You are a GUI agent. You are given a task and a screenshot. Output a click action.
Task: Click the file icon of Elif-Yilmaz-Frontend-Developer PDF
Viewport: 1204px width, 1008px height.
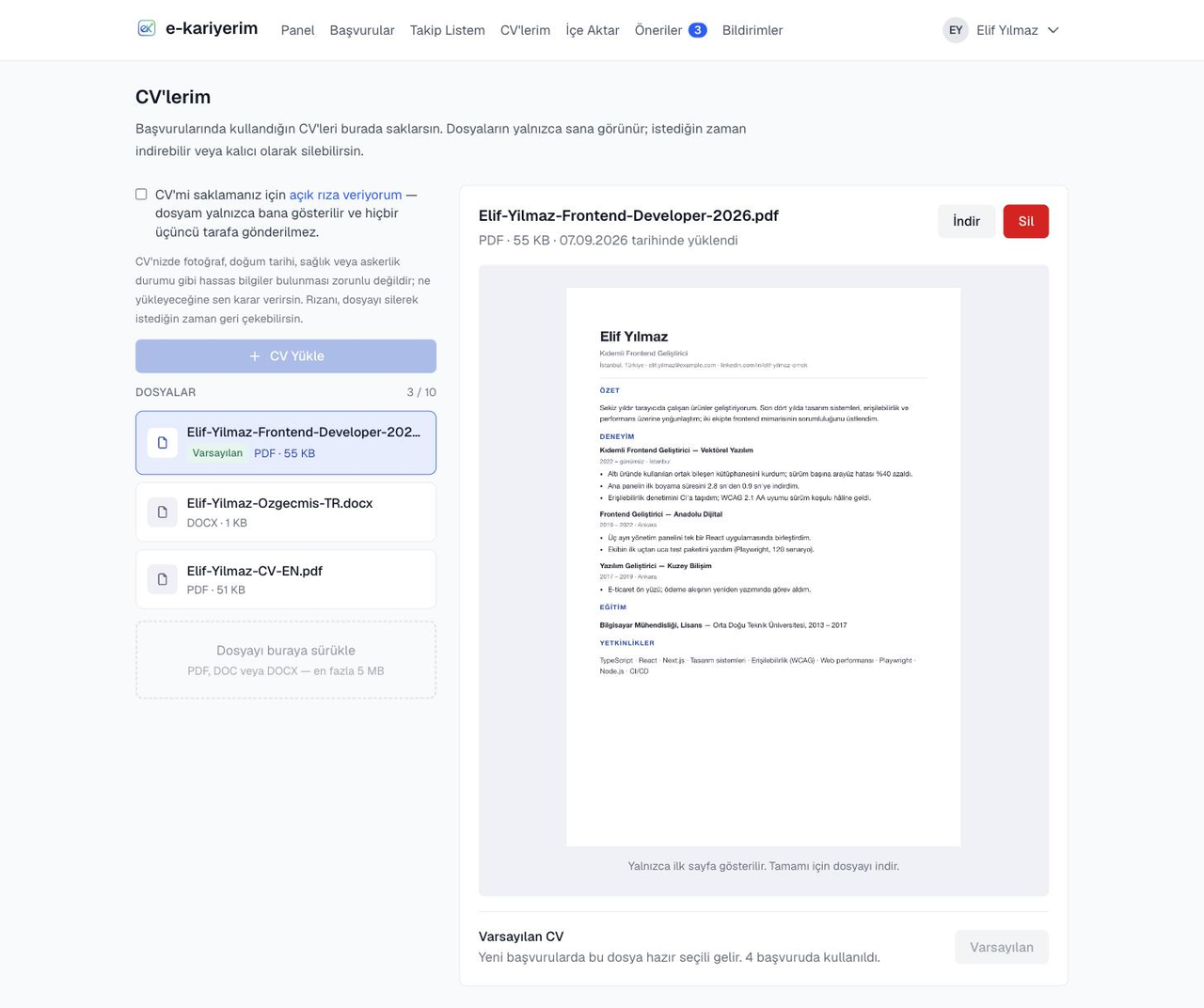[162, 443]
